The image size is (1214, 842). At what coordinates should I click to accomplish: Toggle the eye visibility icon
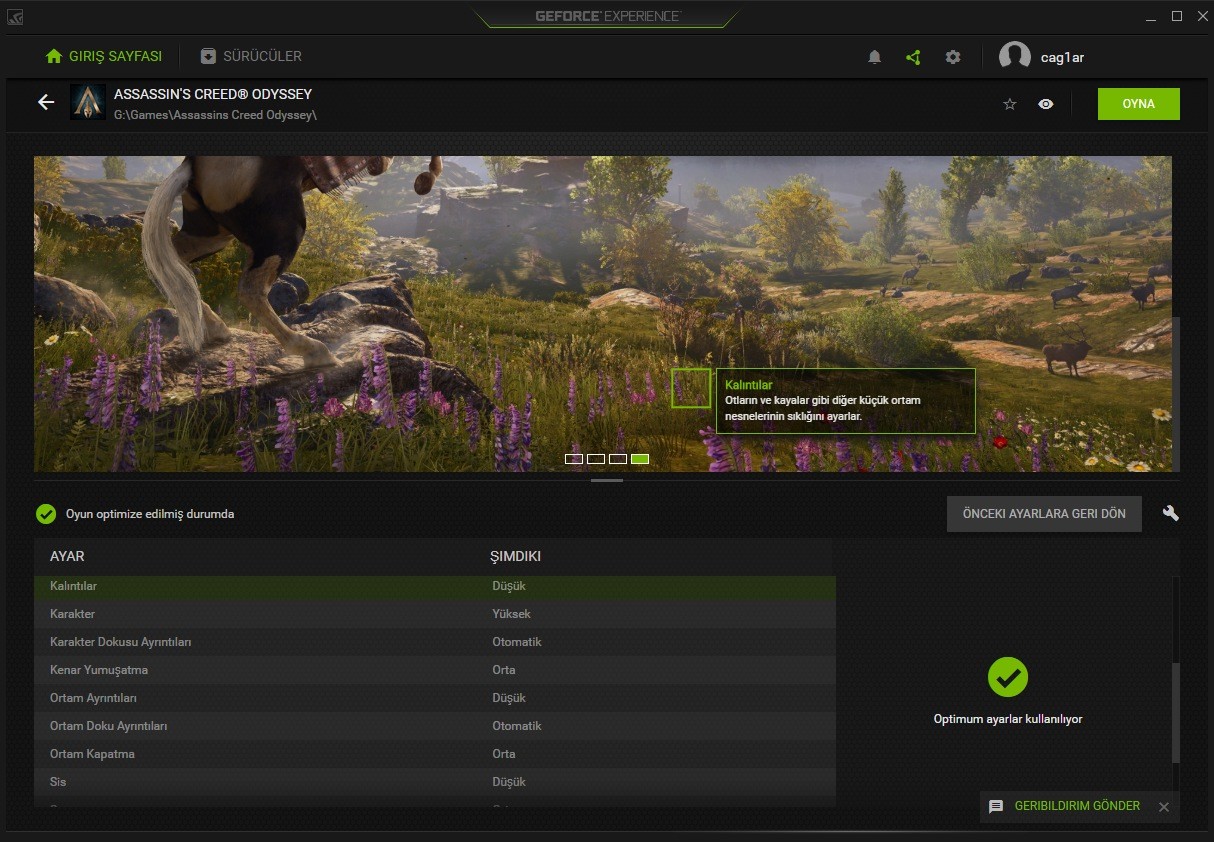point(1046,104)
